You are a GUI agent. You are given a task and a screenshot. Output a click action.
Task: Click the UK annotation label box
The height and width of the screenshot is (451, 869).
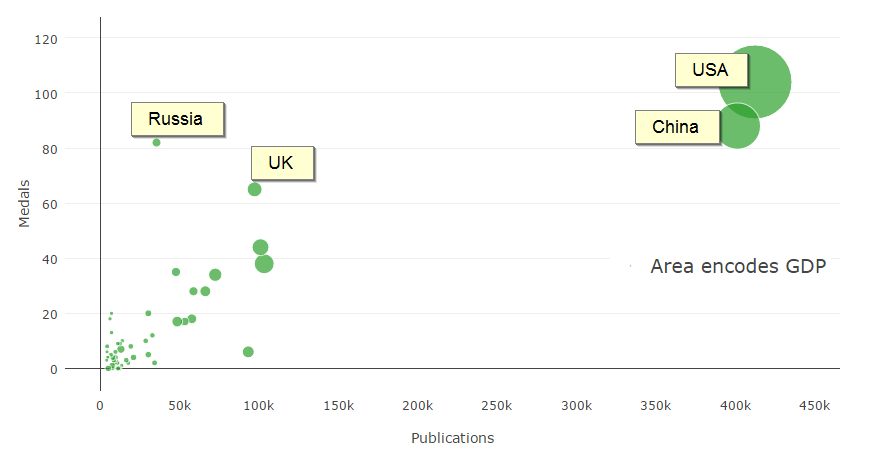point(281,163)
